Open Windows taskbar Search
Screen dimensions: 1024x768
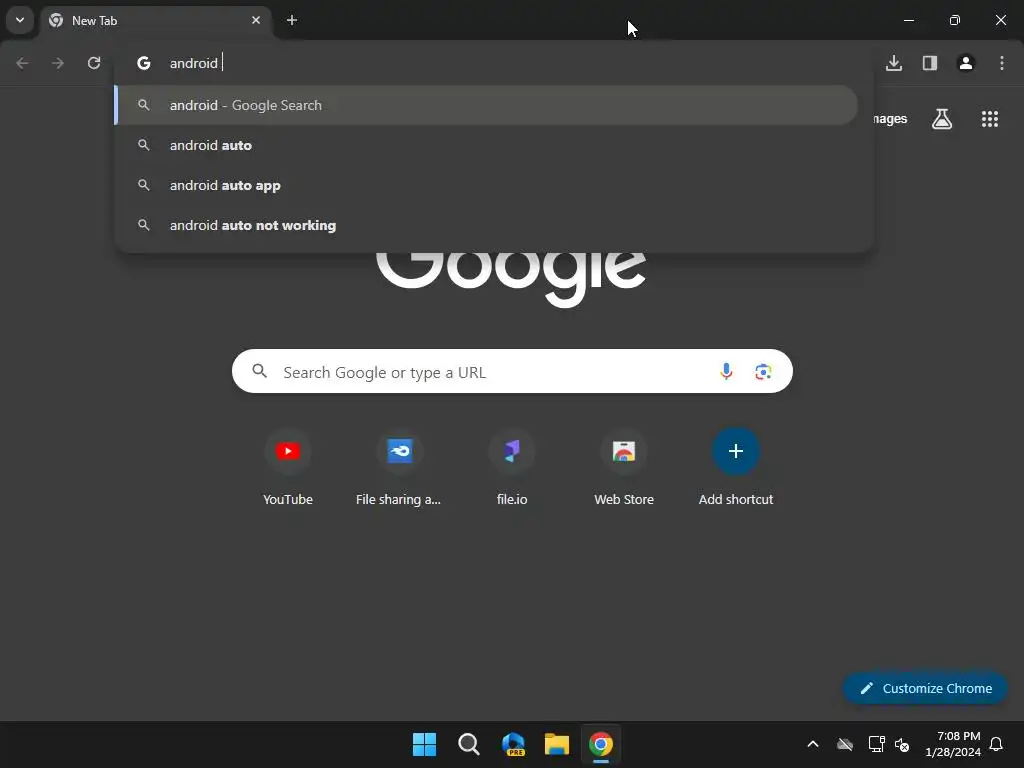(468, 744)
